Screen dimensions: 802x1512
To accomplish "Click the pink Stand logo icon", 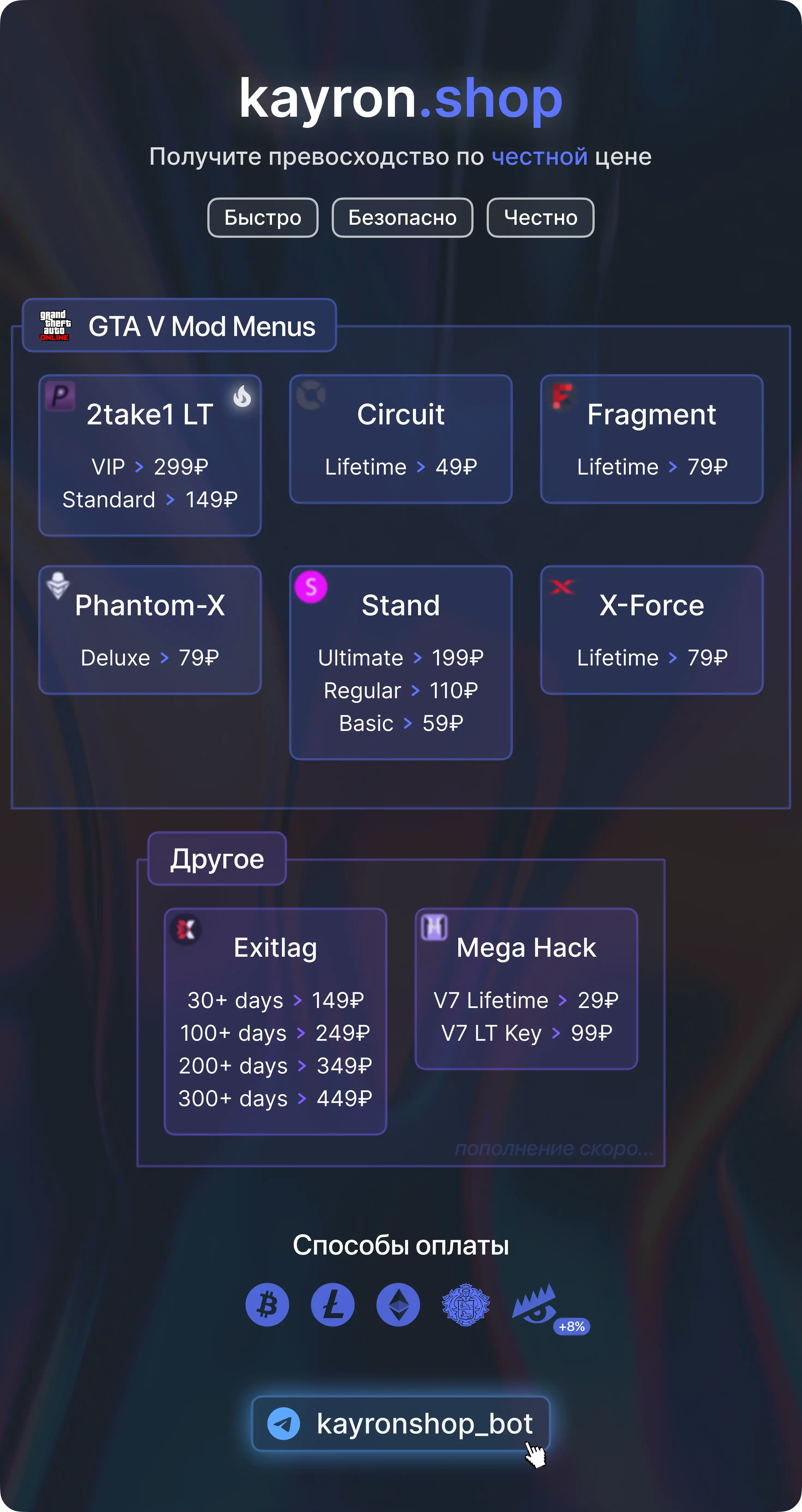I will [311, 586].
